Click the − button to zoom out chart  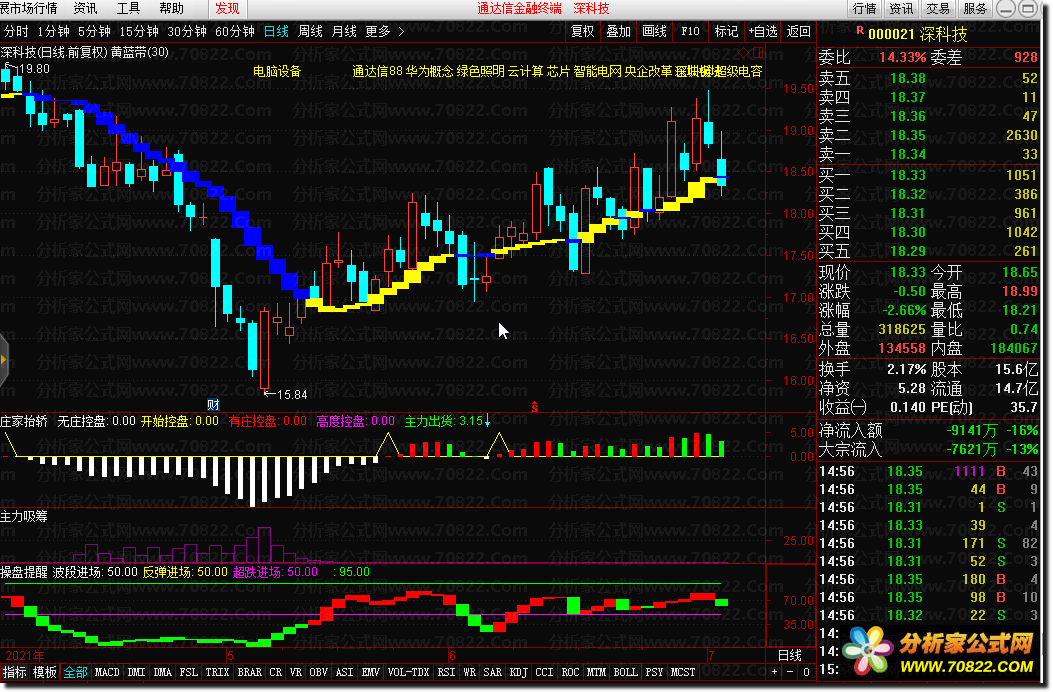pyautogui.click(x=790, y=672)
